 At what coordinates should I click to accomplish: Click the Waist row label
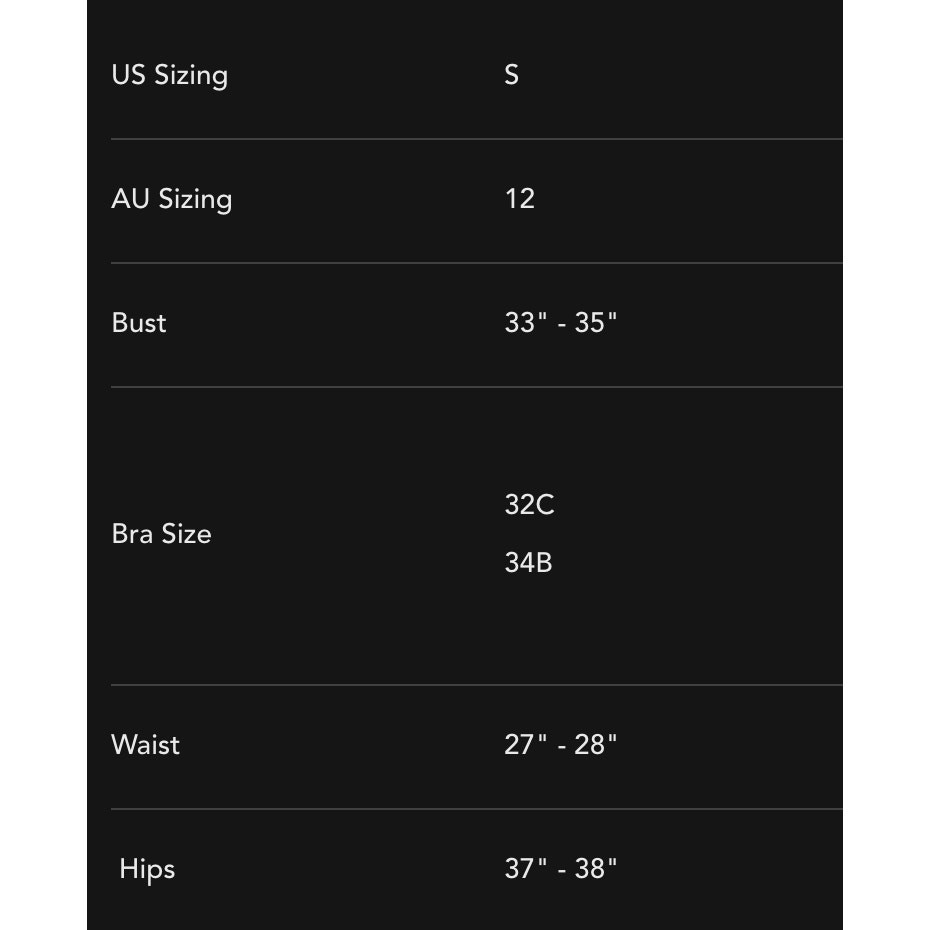pyautogui.click(x=145, y=745)
